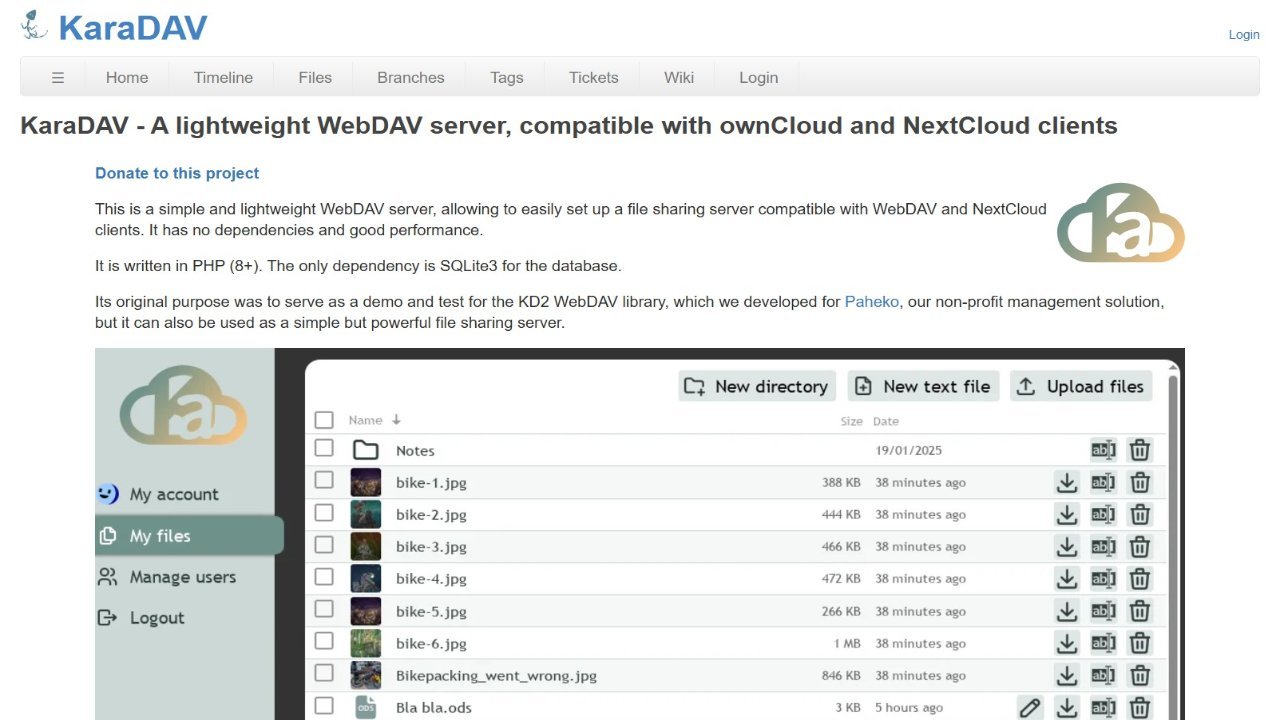This screenshot has height=720, width=1280.
Task: Rename the bike-6.jpg file
Action: point(1103,643)
